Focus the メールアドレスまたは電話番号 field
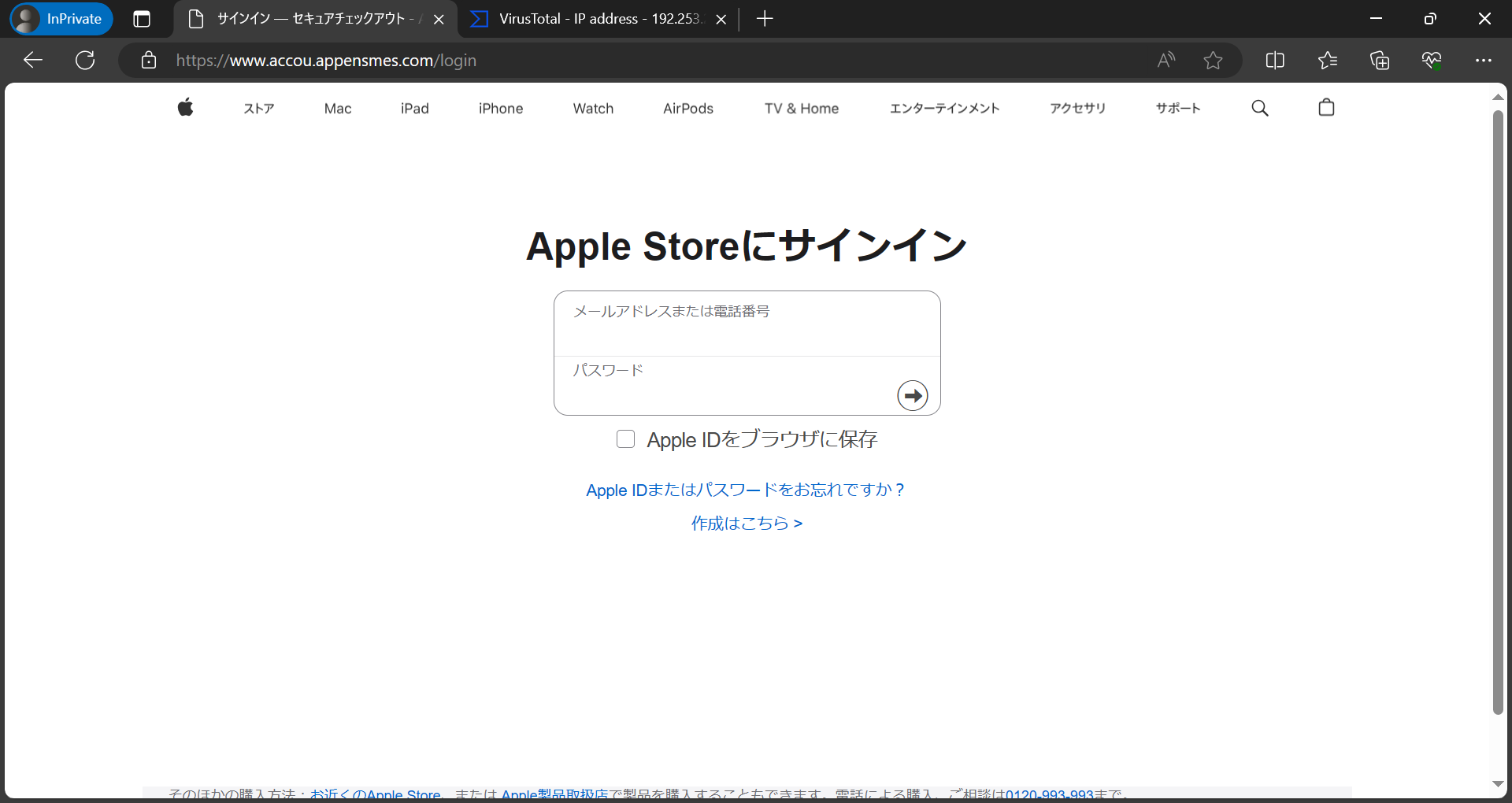Image resolution: width=1512 pixels, height=803 pixels. click(747, 324)
